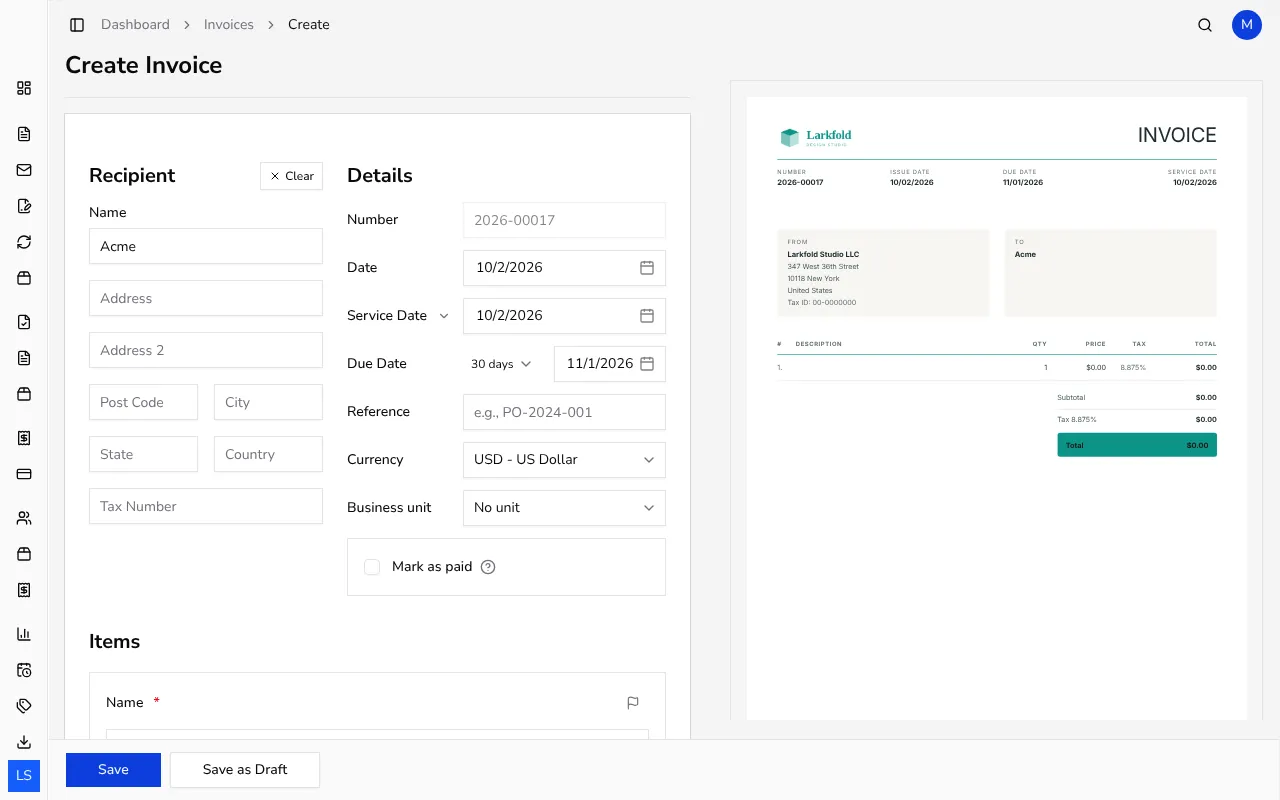The image size is (1280, 800).
Task: Open search with the magnifier icon
Action: (1205, 25)
